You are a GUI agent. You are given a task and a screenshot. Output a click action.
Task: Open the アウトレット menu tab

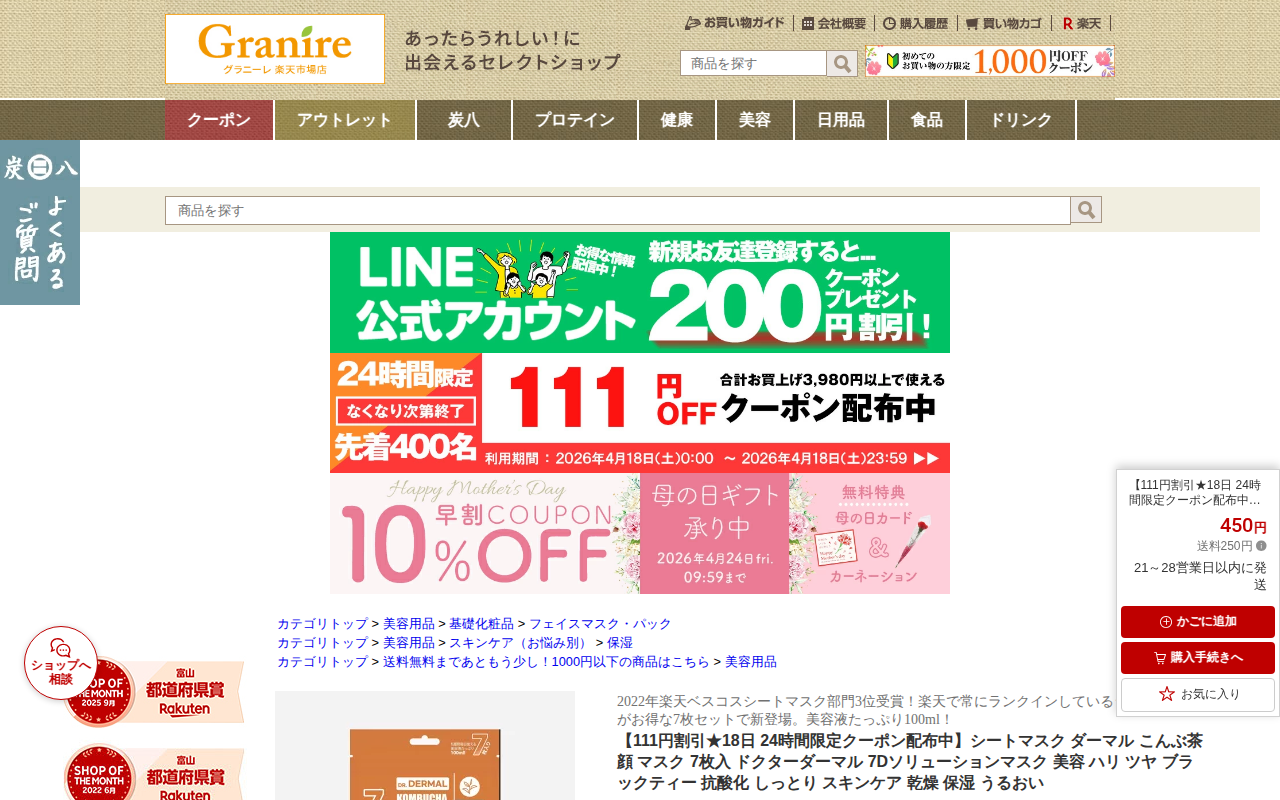tap(345, 120)
